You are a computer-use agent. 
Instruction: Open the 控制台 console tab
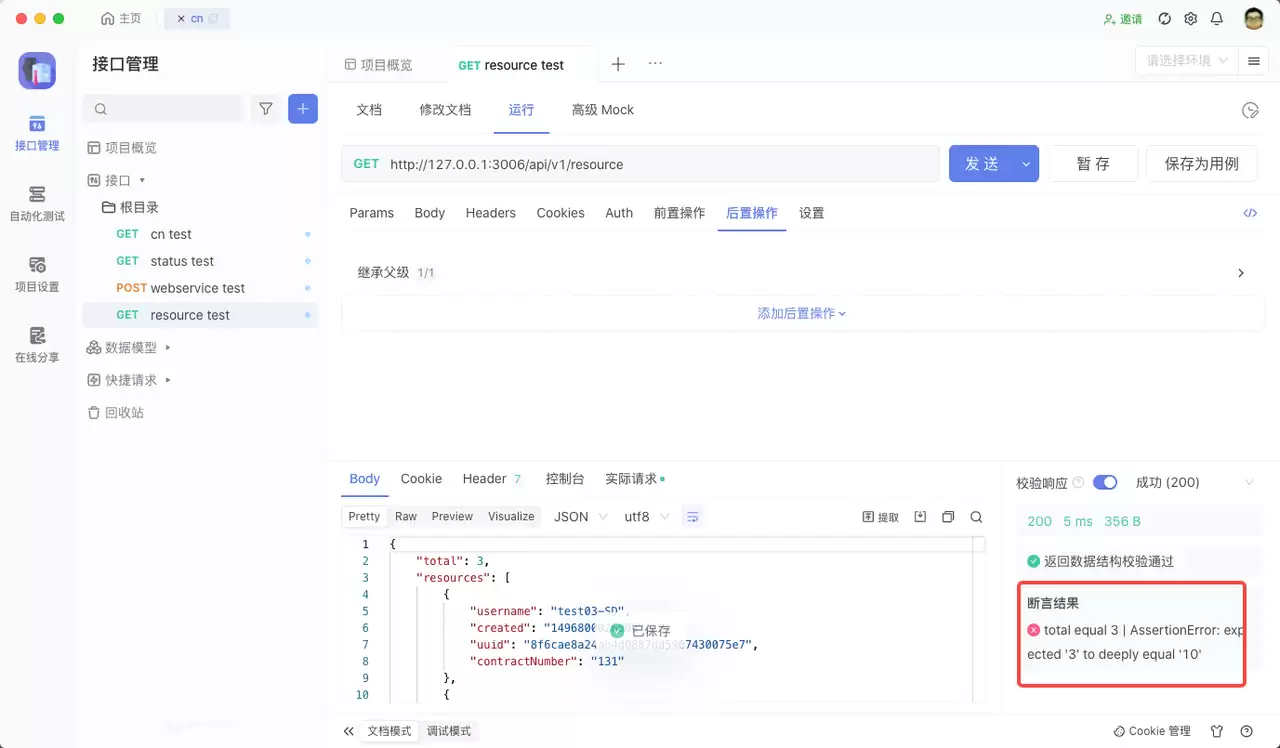click(x=565, y=479)
